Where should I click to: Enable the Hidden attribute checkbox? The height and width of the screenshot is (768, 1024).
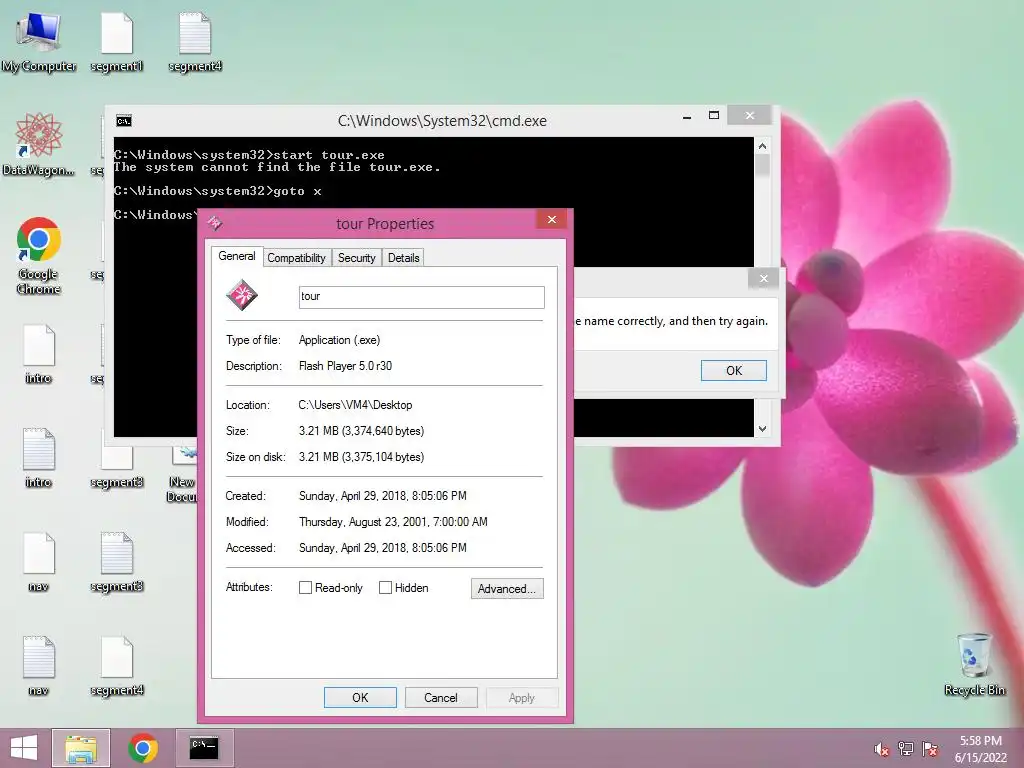pos(385,588)
